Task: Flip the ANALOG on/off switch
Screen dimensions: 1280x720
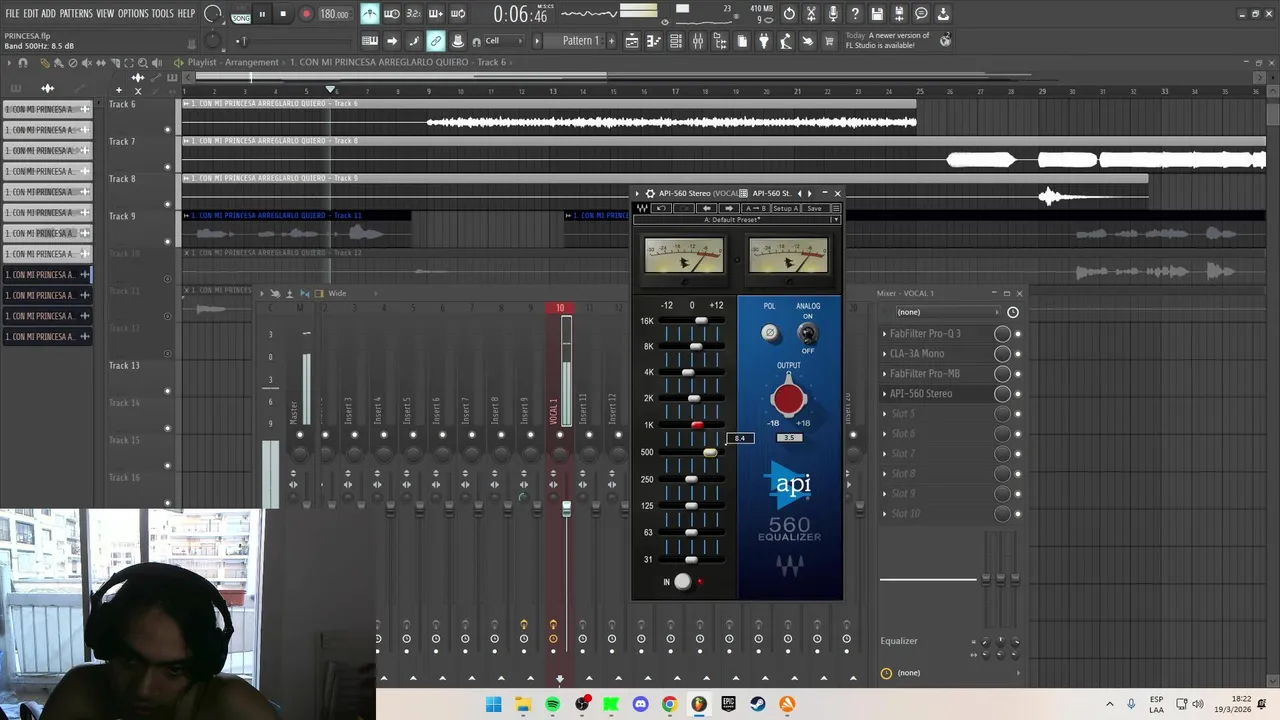Action: click(807, 333)
